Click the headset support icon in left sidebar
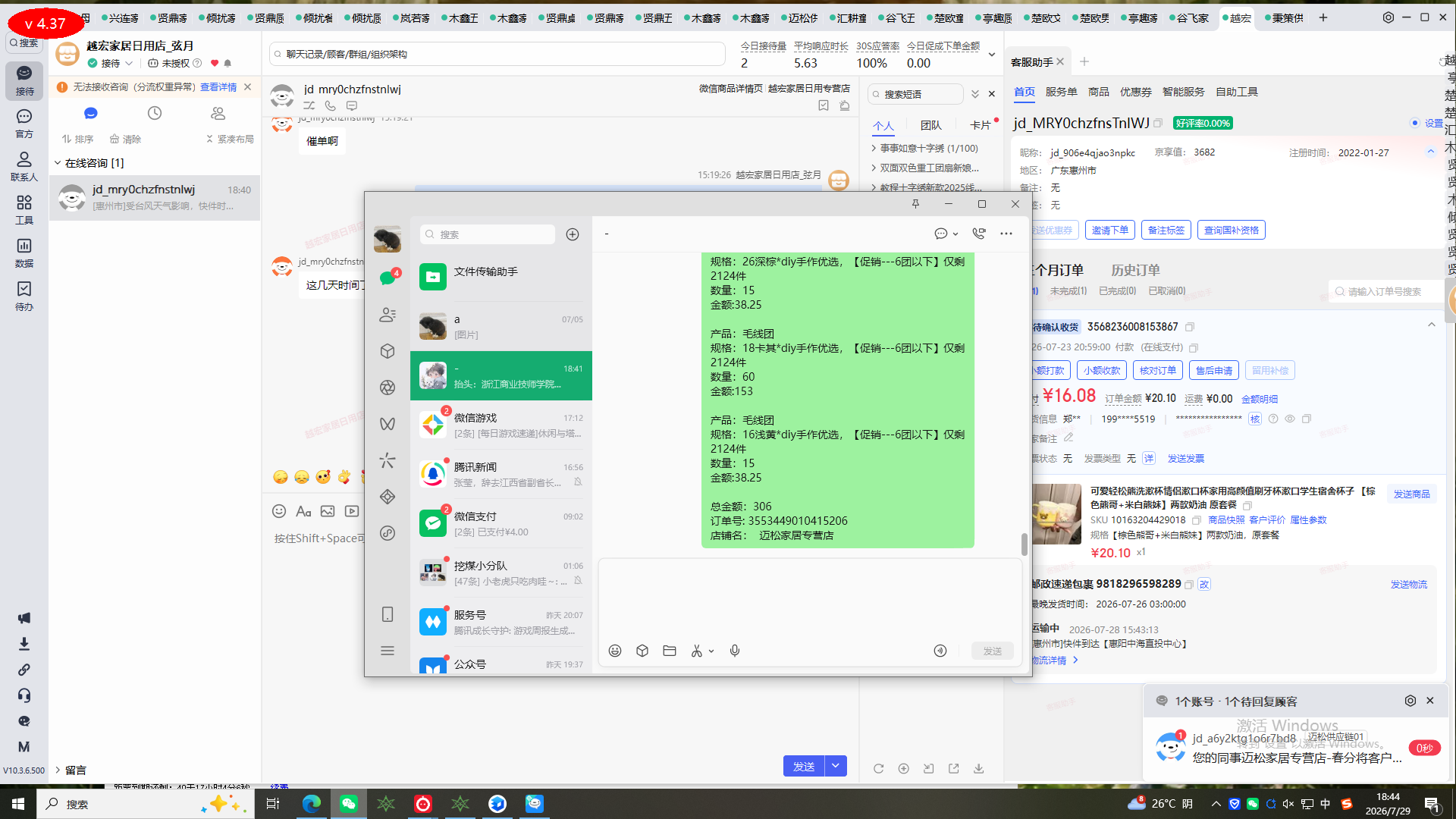The height and width of the screenshot is (819, 1456). tap(24, 695)
